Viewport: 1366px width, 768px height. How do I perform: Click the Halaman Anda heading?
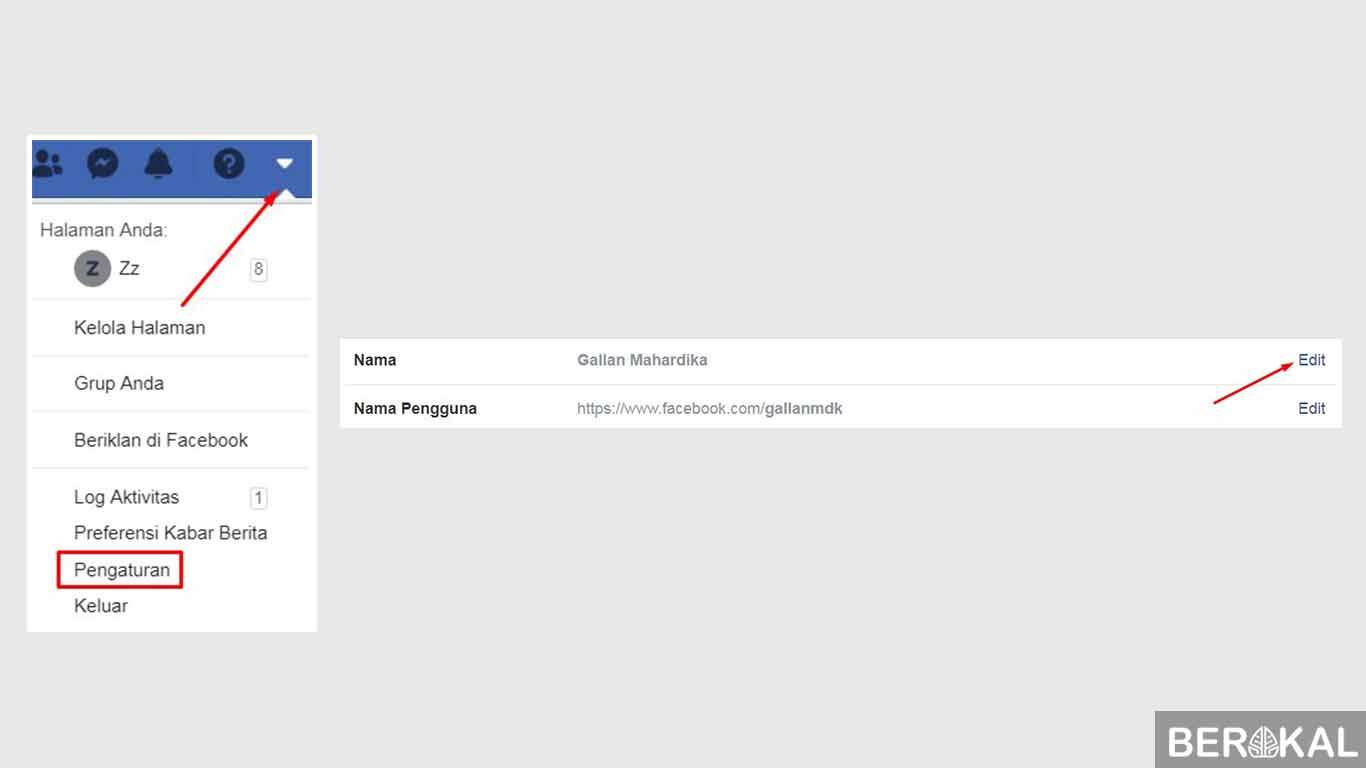104,231
